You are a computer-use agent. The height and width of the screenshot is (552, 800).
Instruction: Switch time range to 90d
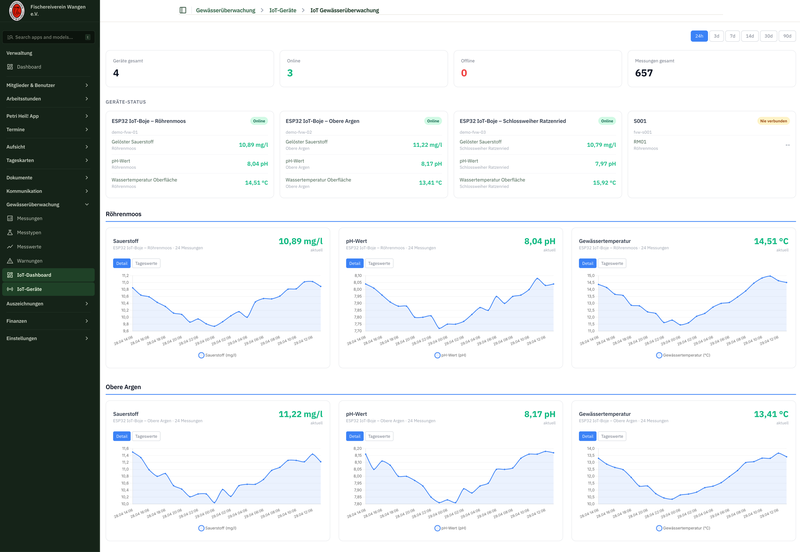pos(787,36)
